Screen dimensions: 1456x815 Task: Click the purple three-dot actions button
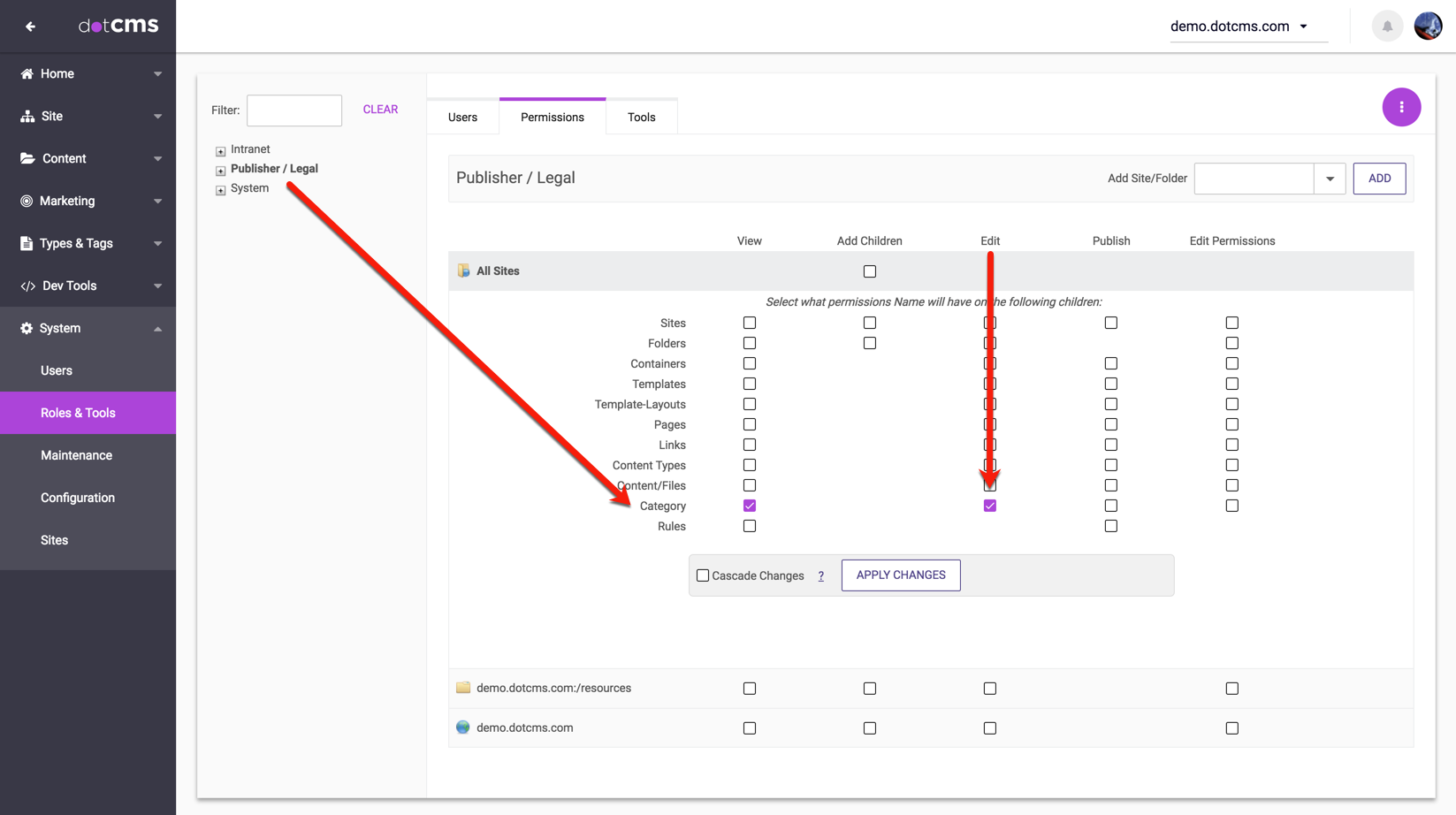[x=1401, y=107]
